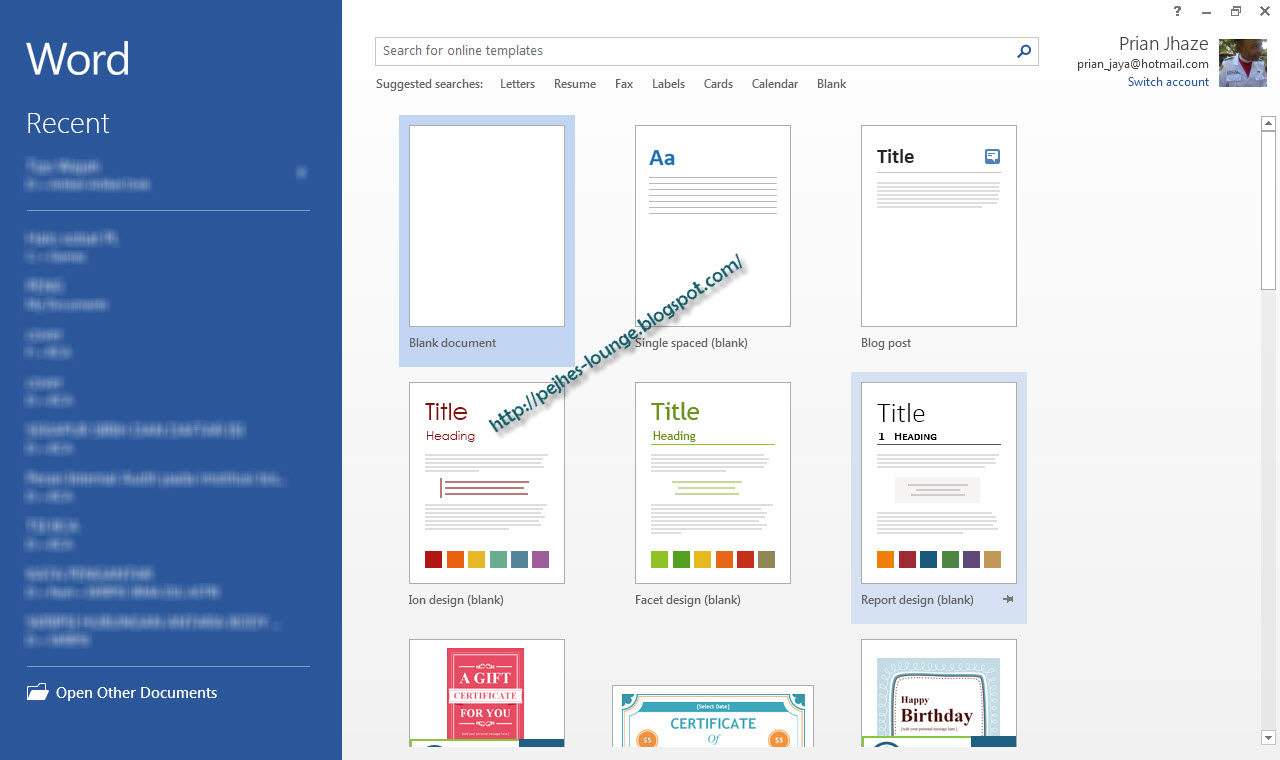Choose the Facet design (blank) template

pos(713,483)
